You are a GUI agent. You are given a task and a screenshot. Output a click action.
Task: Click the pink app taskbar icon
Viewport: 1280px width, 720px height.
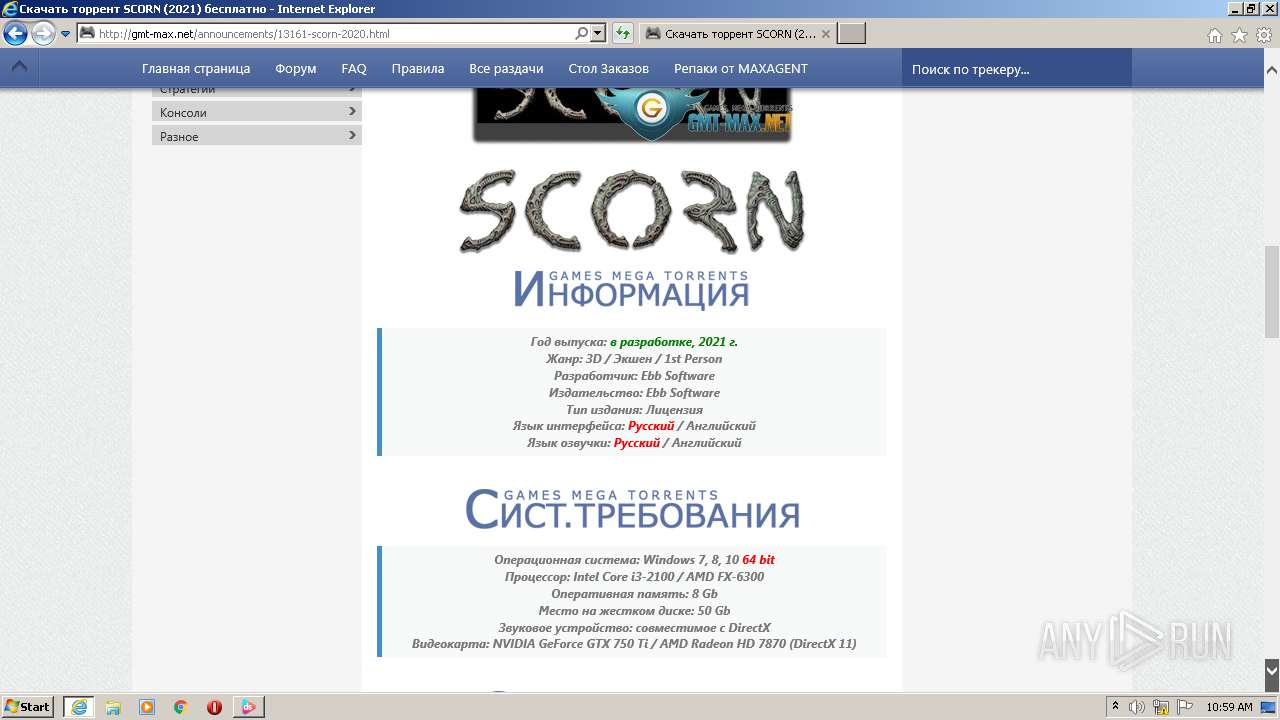tap(248, 706)
